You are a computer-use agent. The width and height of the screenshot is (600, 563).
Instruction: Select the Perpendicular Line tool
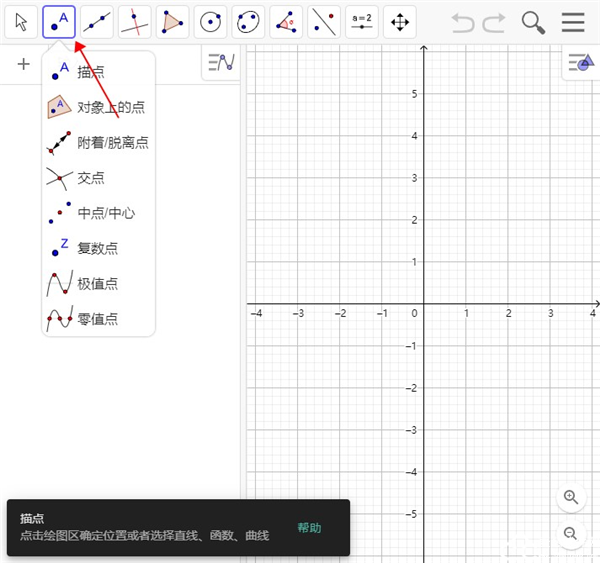135,21
